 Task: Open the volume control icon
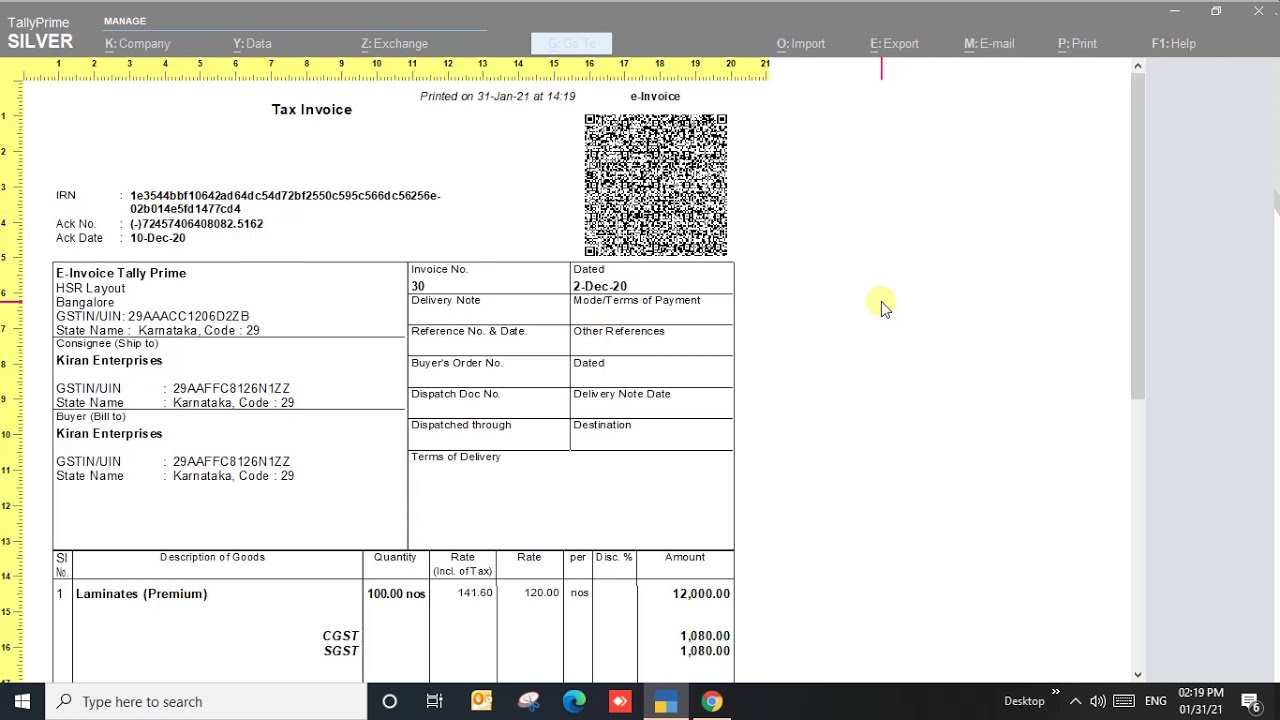(x=1098, y=702)
